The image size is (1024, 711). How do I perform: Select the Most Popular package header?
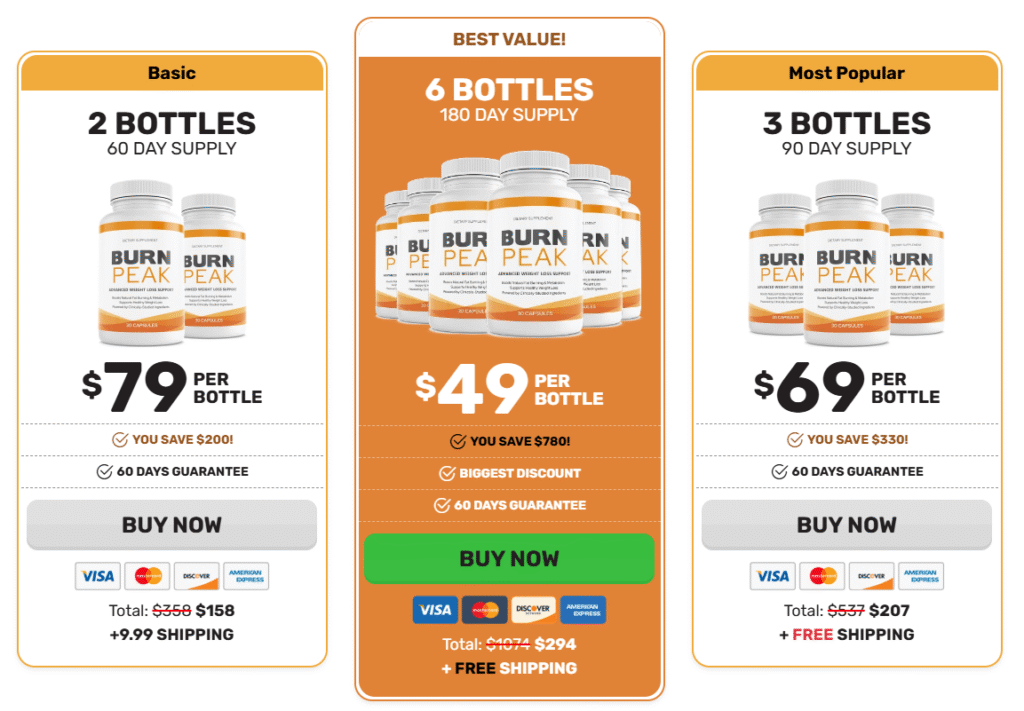(x=846, y=73)
